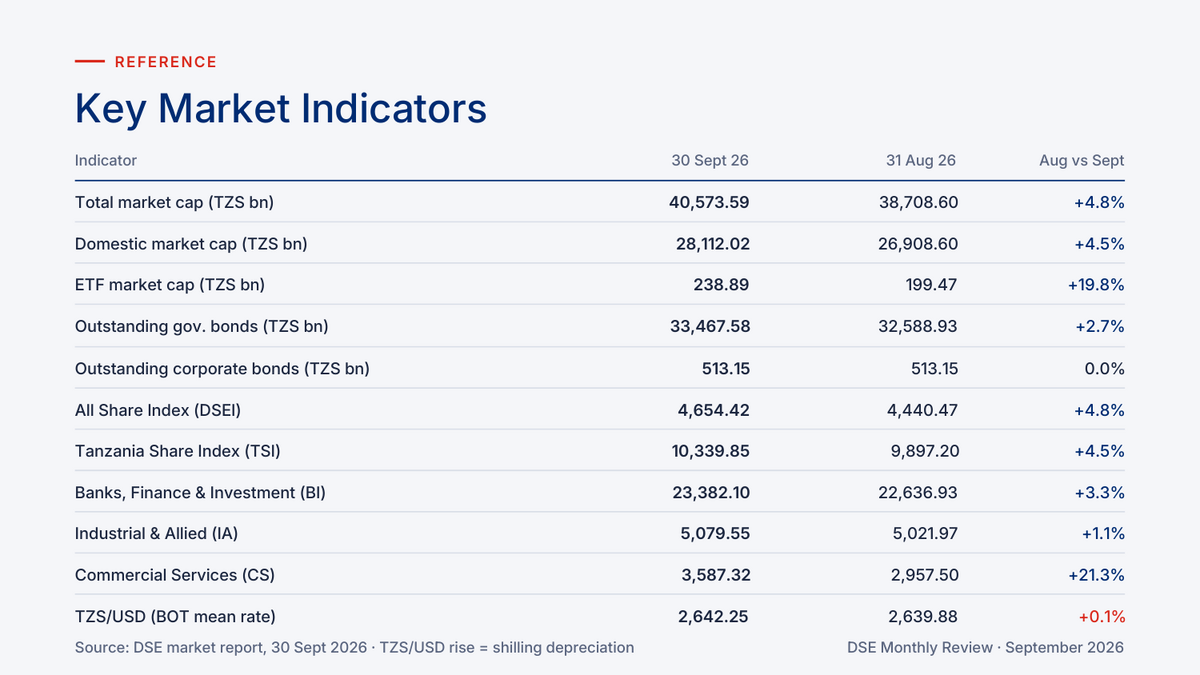Click the value 5,021.97

[924, 534]
